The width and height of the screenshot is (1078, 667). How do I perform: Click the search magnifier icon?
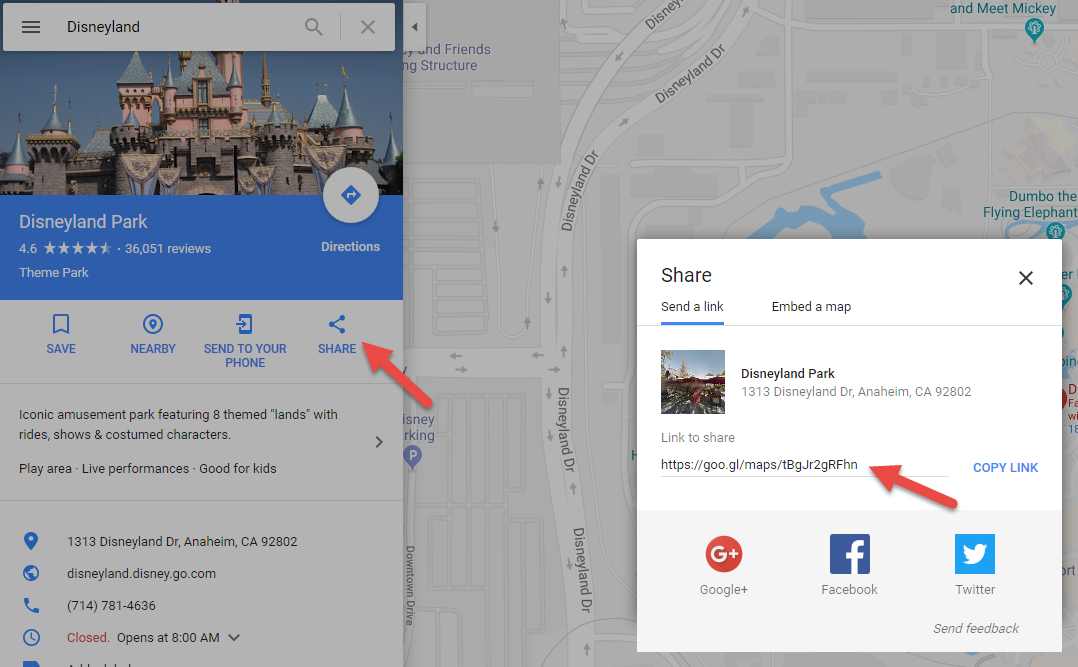pos(314,27)
